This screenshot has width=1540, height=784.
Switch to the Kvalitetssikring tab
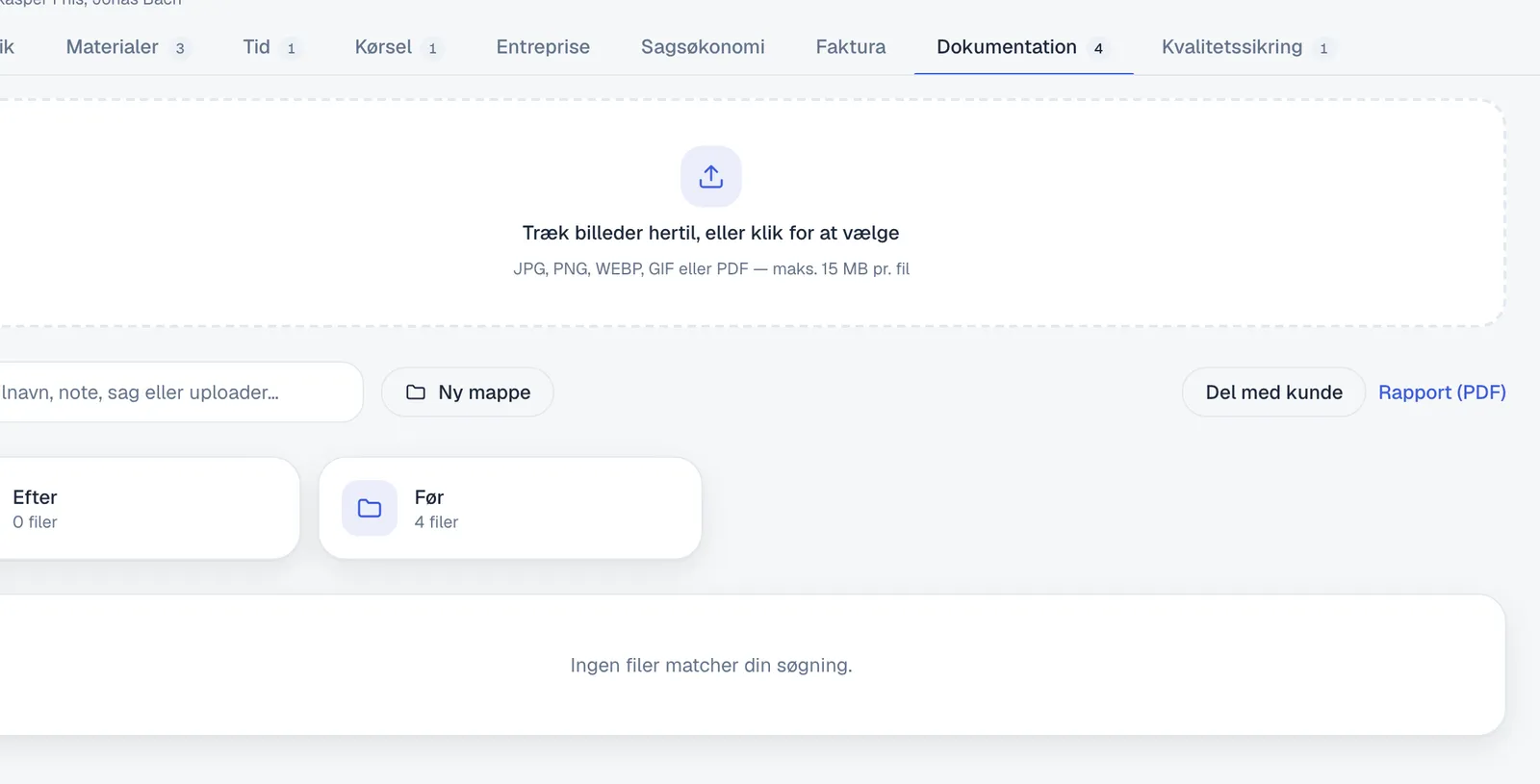point(1247,47)
